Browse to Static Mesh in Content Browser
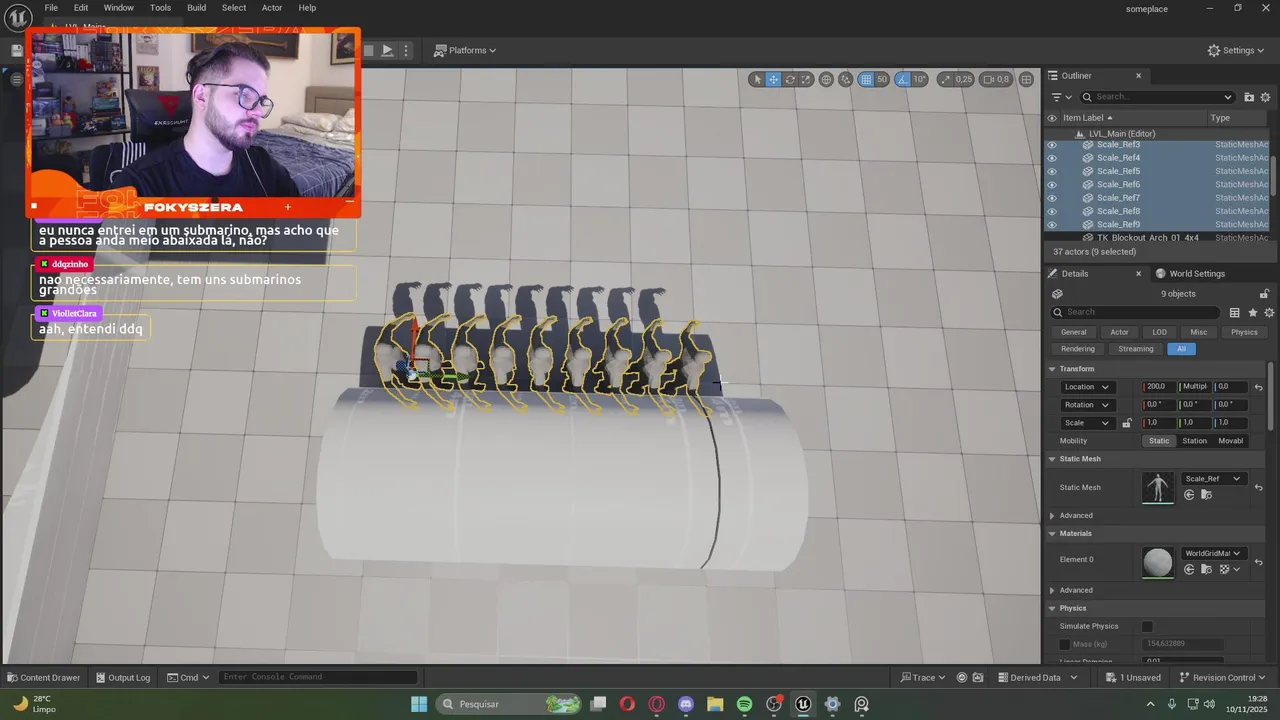Viewport: 1280px width, 720px height. tap(1206, 495)
